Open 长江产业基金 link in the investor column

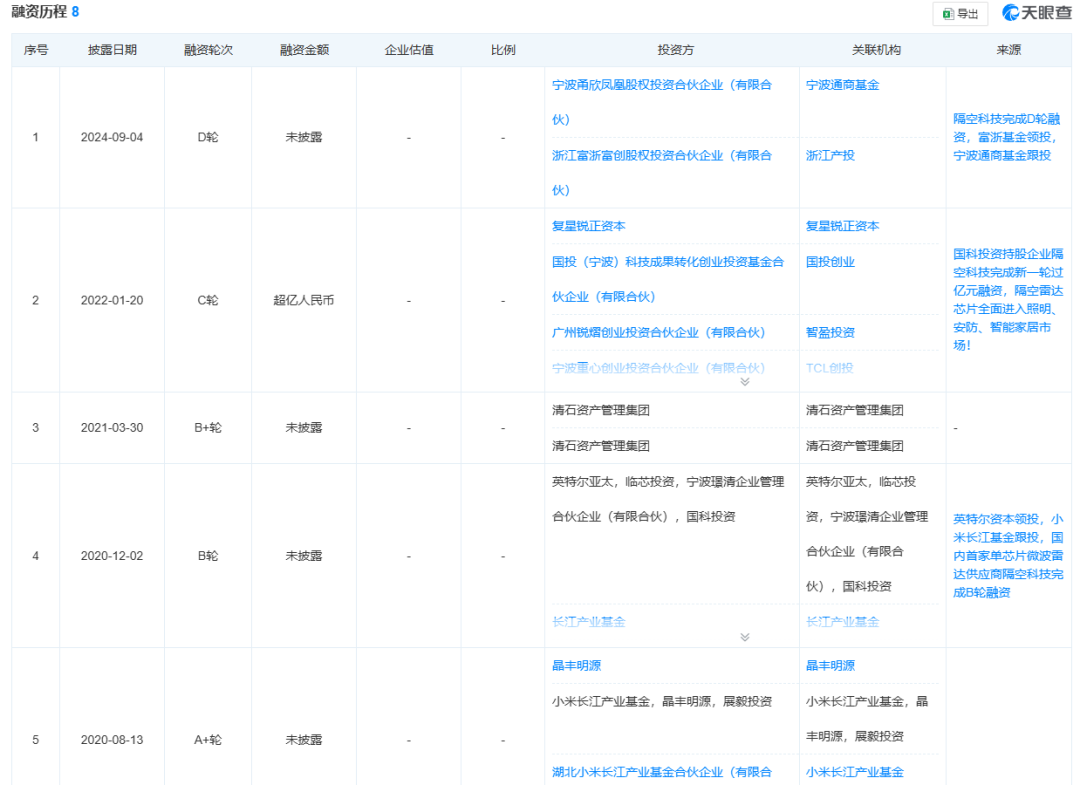pos(588,622)
